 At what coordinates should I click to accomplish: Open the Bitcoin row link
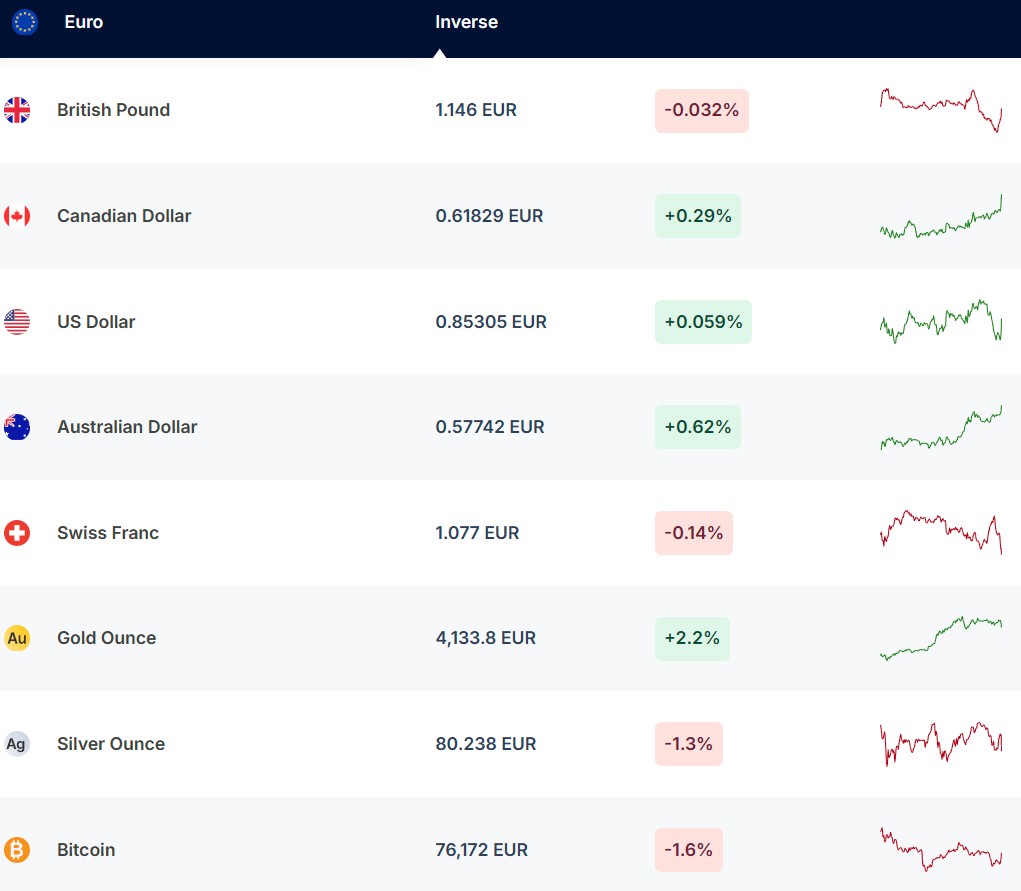(x=86, y=850)
